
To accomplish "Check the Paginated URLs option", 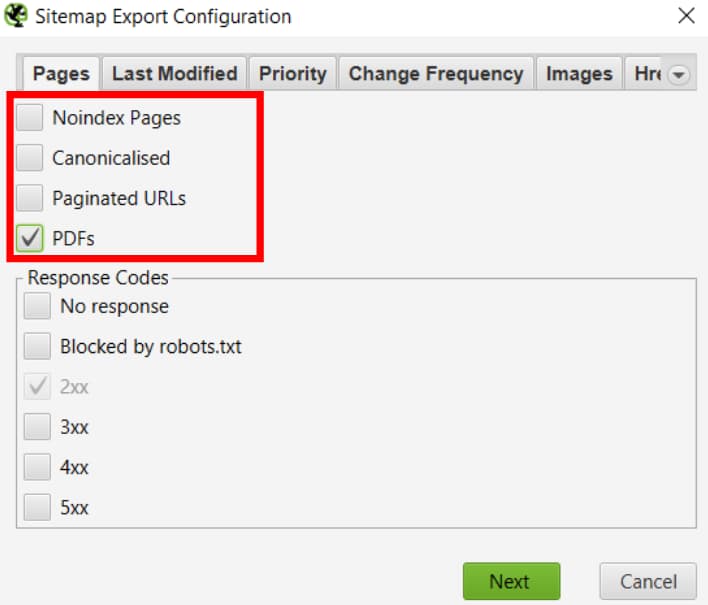I will click(x=30, y=198).
